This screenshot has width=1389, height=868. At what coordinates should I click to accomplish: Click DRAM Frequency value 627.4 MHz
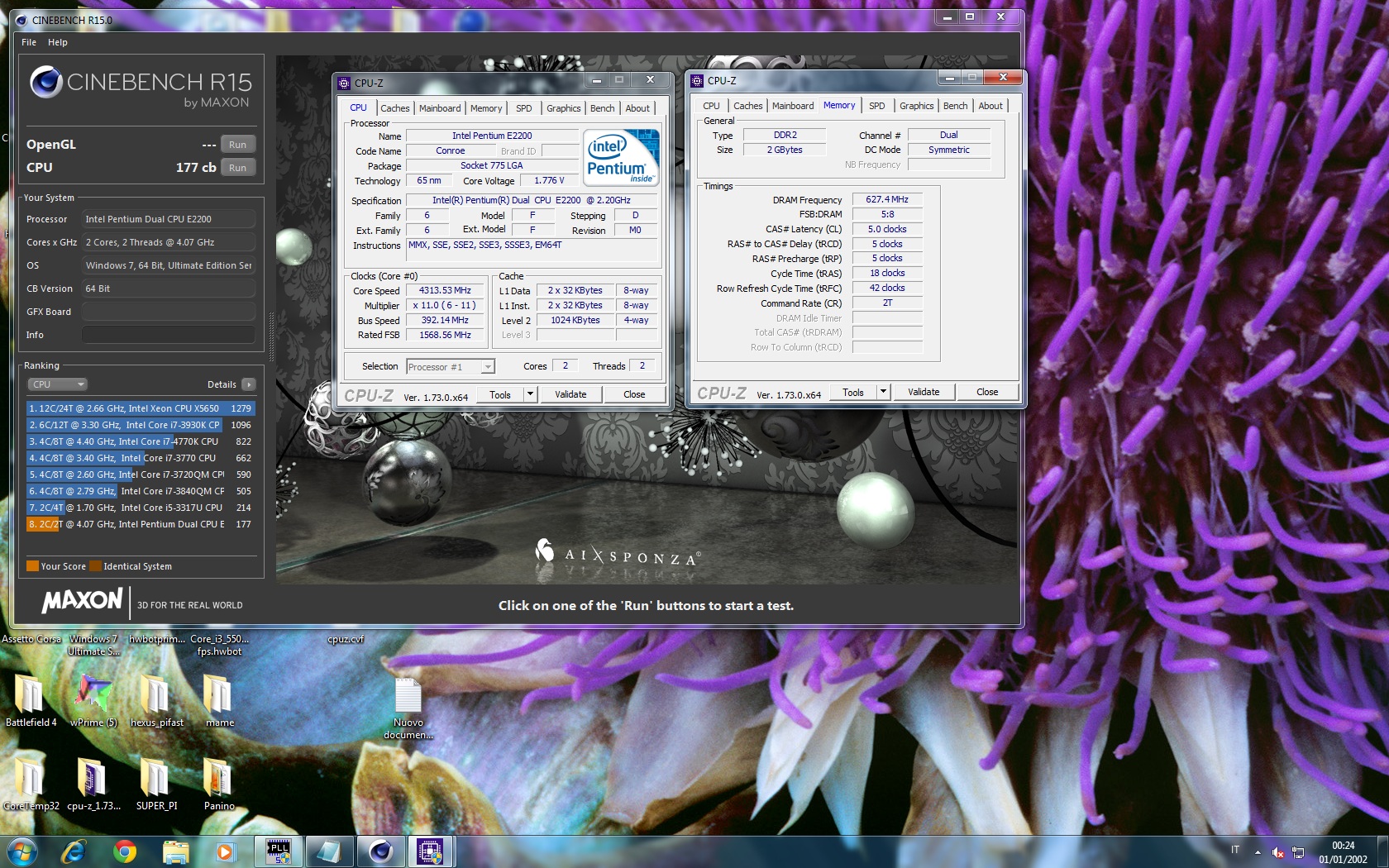click(x=887, y=199)
